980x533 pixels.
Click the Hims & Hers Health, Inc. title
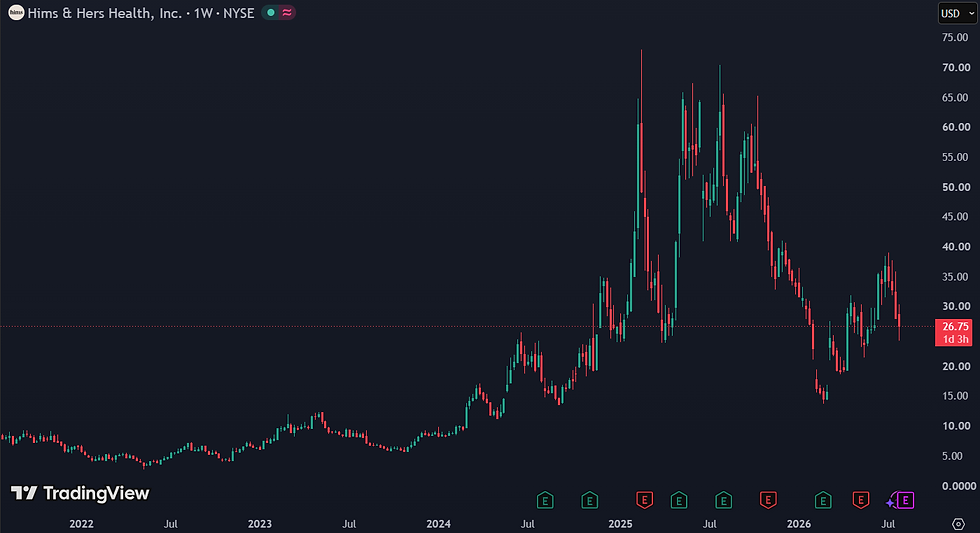click(x=104, y=13)
